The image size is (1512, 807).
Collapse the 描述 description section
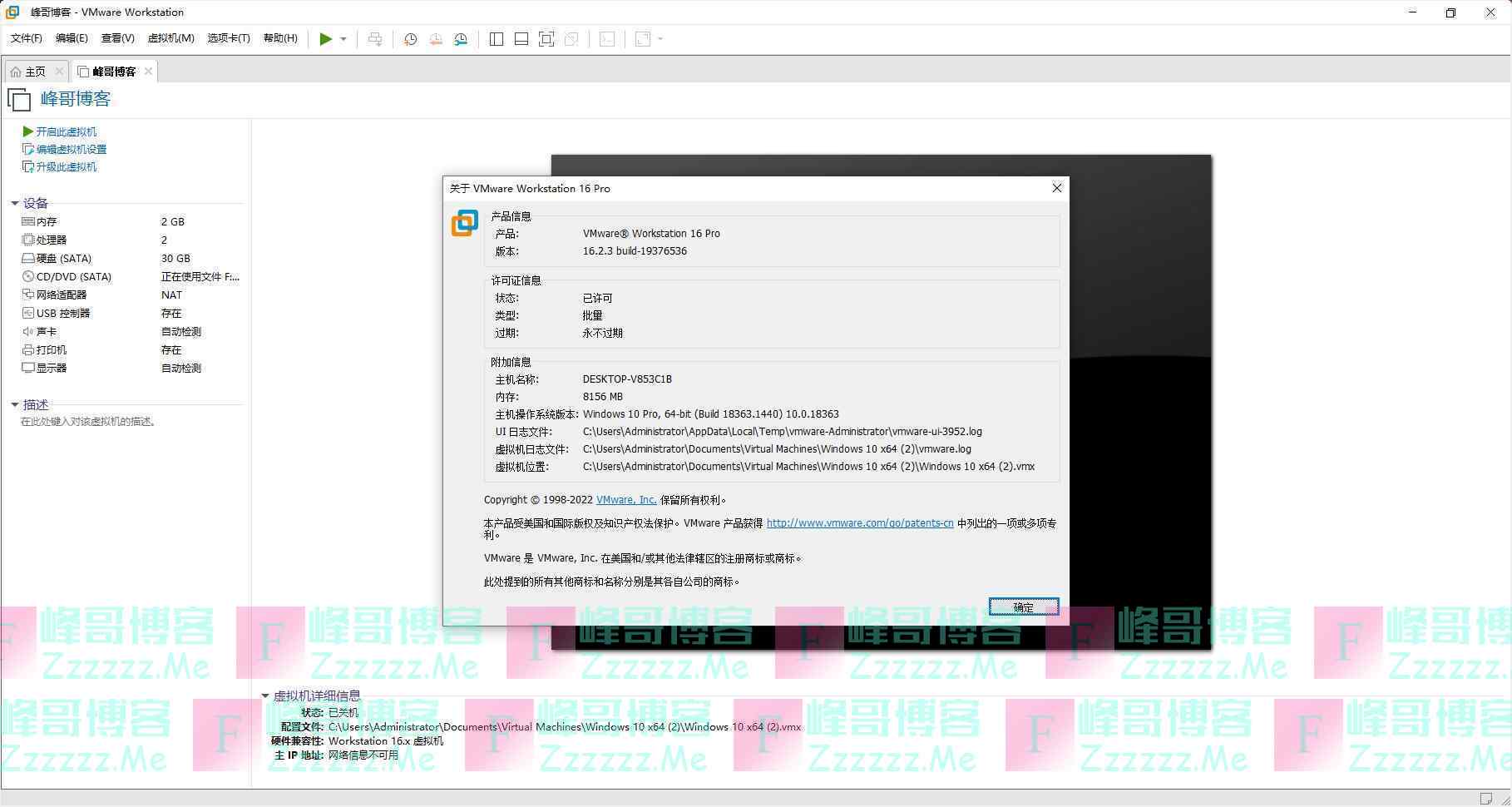pyautogui.click(x=15, y=405)
